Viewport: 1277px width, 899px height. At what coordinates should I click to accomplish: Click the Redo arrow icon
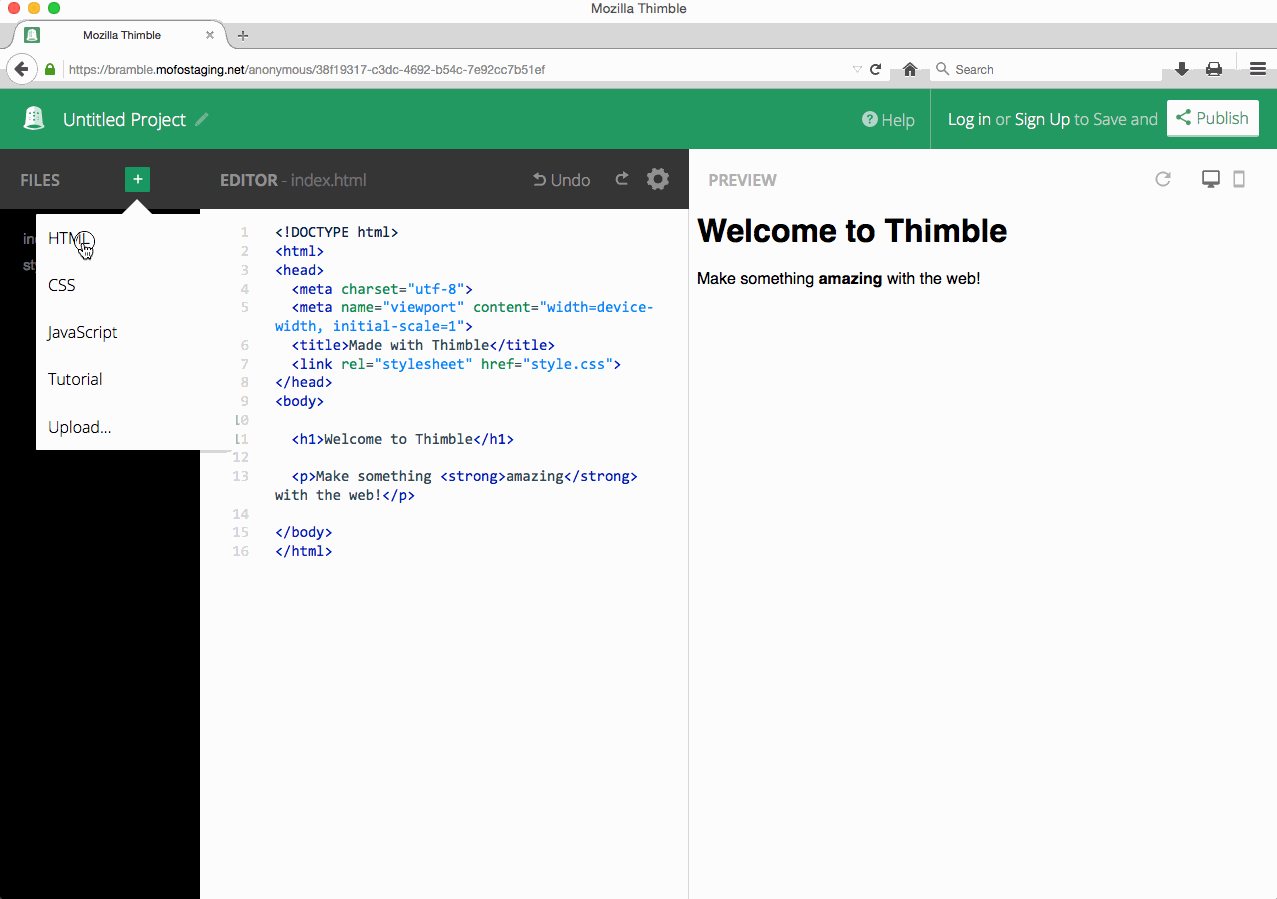coord(621,178)
